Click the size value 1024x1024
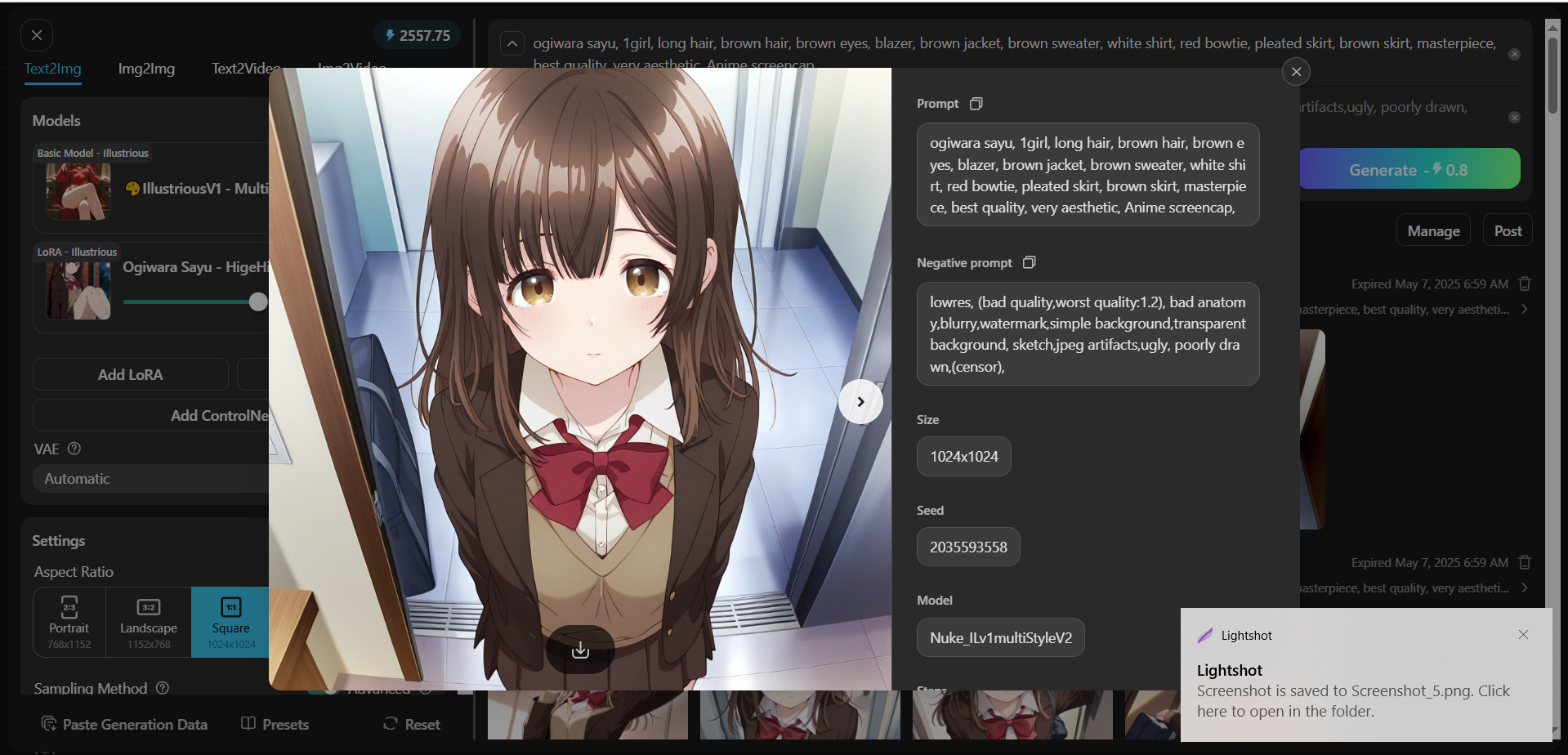This screenshot has width=1568, height=755. tap(964, 457)
